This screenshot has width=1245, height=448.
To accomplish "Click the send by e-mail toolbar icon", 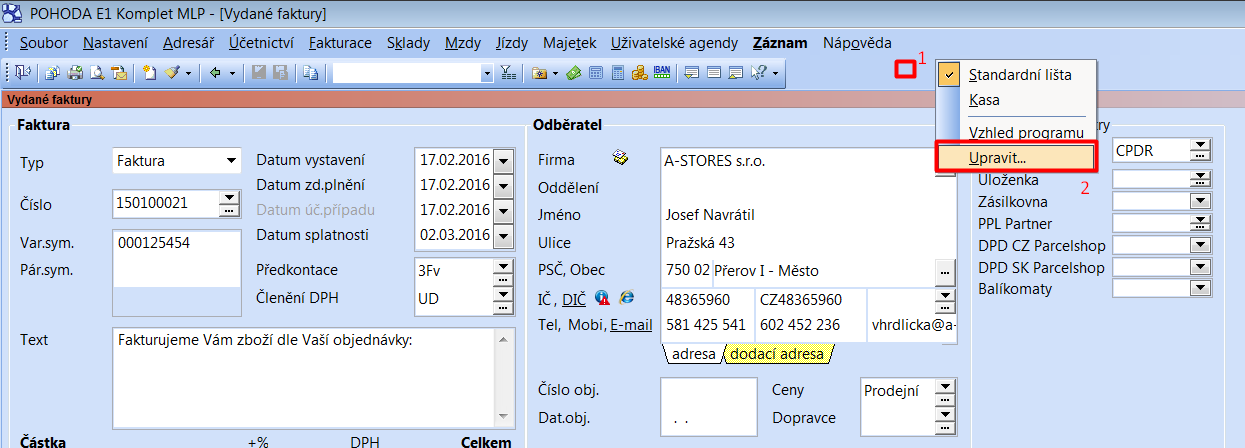I will point(119,72).
